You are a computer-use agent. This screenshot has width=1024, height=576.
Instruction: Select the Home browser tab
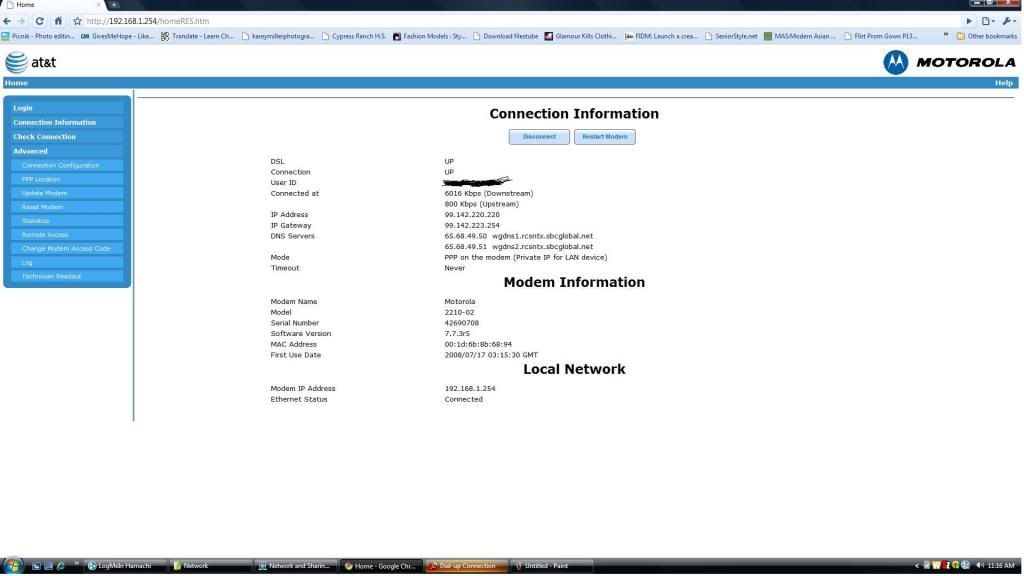(52, 5)
